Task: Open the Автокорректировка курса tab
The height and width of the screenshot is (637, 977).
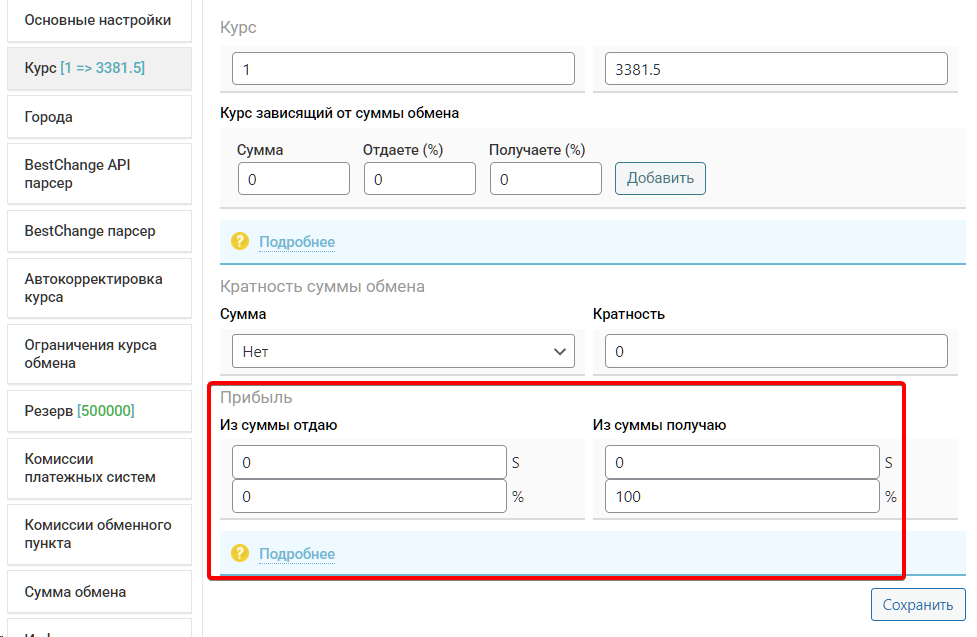Action: click(x=98, y=288)
